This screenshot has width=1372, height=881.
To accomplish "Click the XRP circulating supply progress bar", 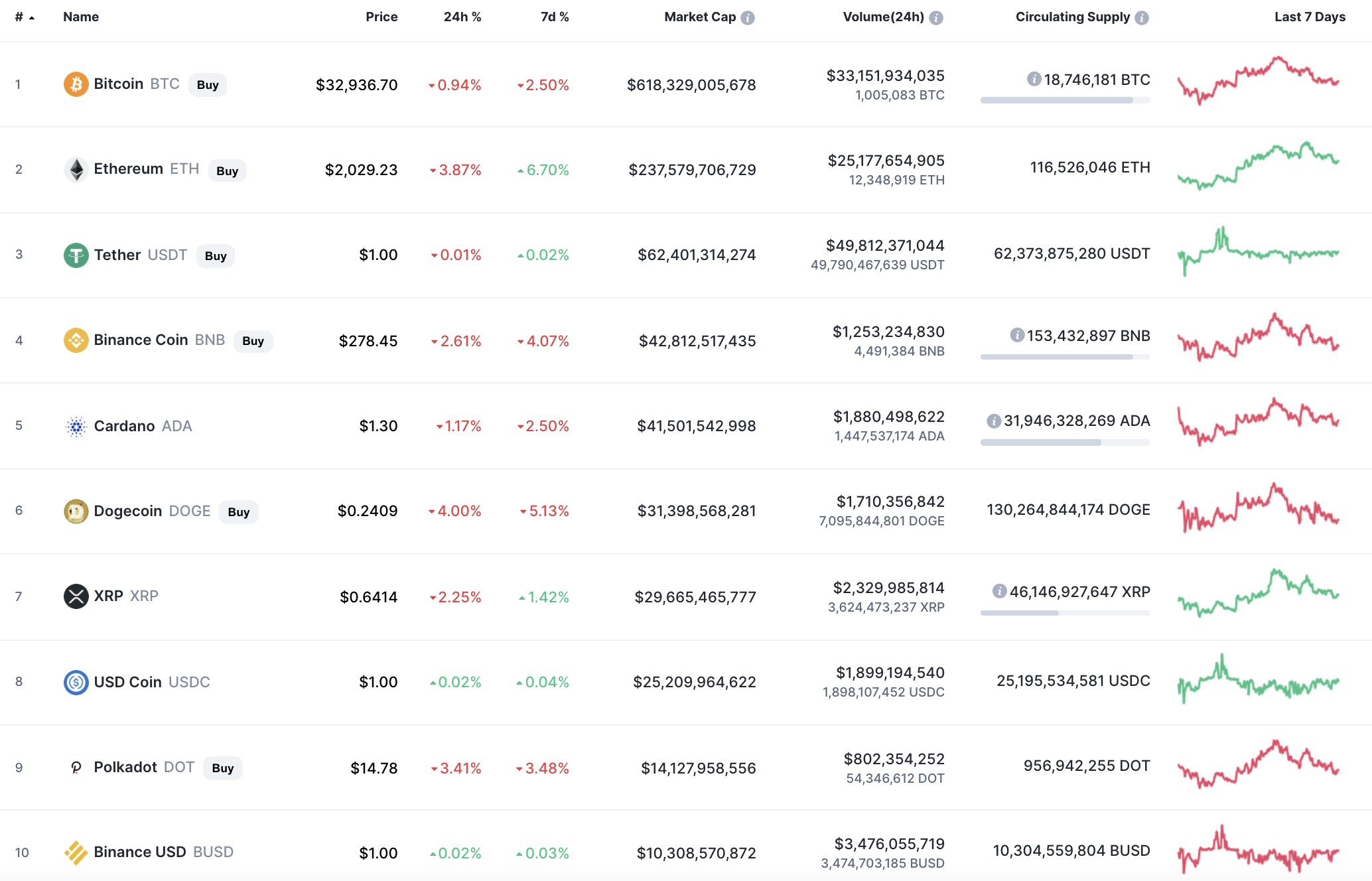I will point(1065,613).
